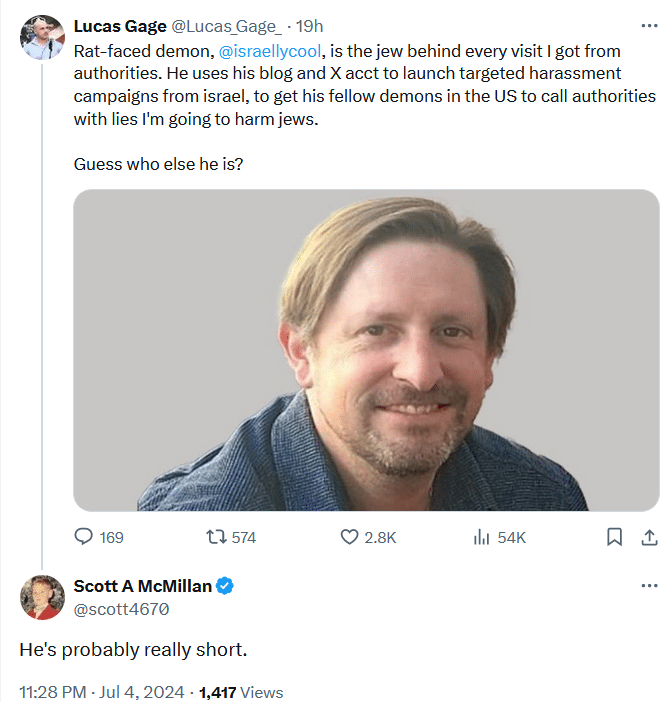The height and width of the screenshot is (702, 672).
Task: Open the 19h timestamp link
Action: pos(309,26)
